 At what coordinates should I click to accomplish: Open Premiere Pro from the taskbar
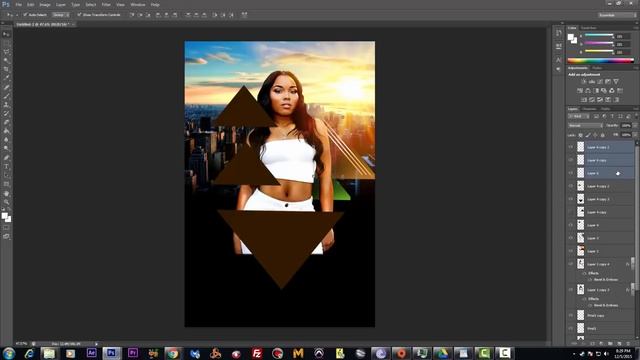pos(133,353)
